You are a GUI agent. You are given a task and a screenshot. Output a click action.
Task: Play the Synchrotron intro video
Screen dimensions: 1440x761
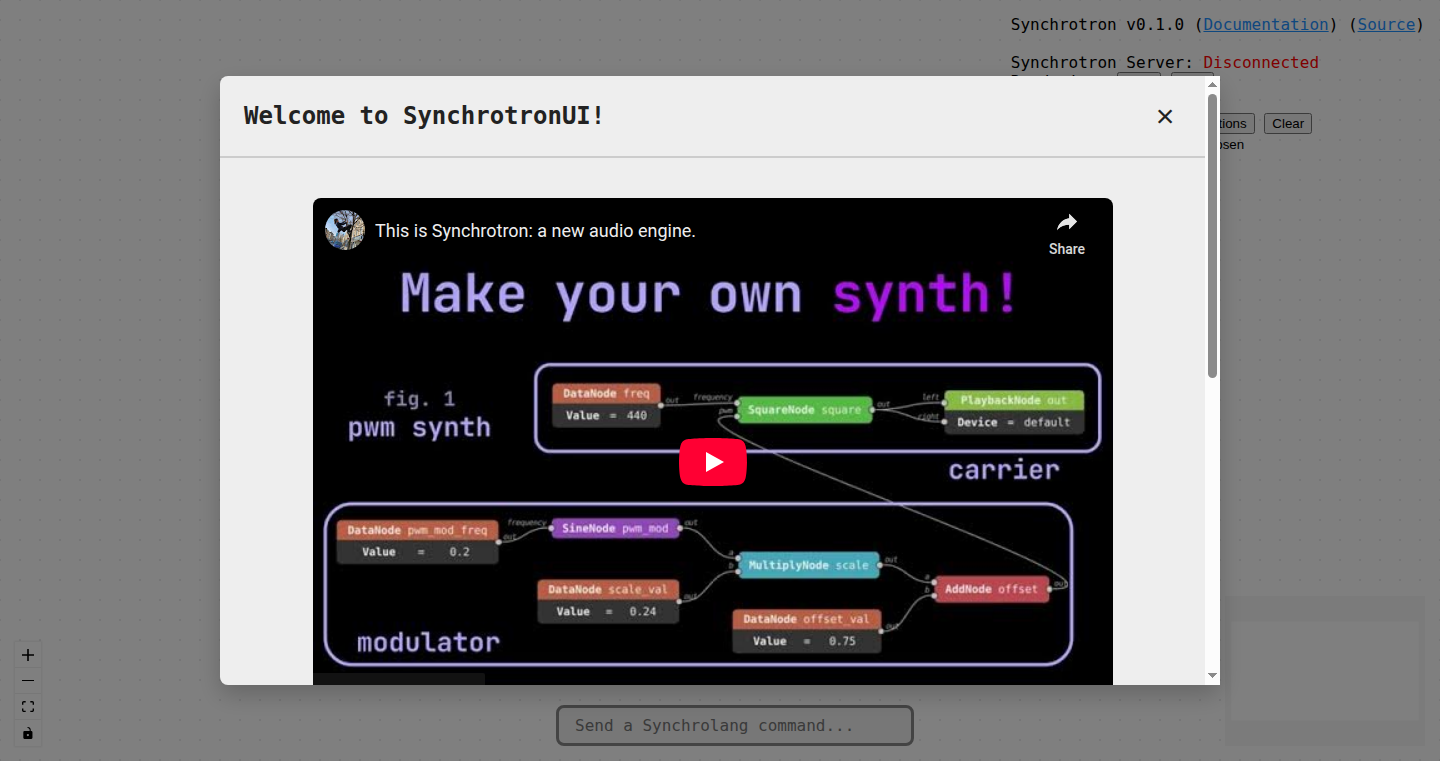tap(713, 462)
